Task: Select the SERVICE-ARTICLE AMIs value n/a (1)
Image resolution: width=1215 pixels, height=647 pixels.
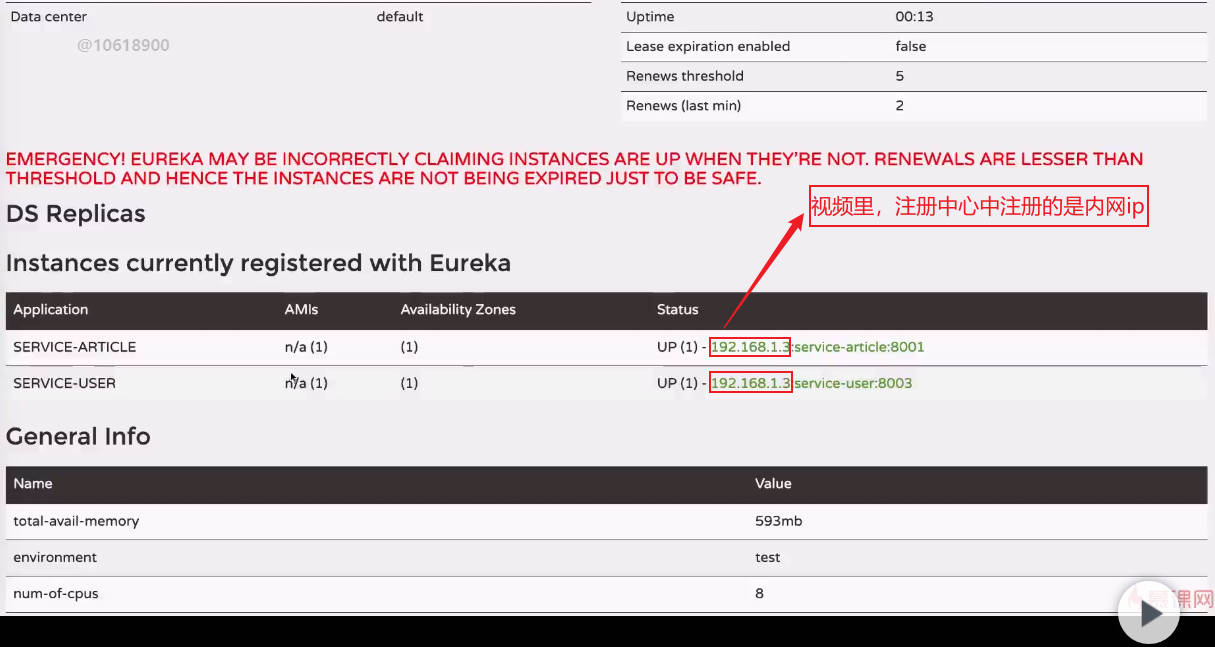Action: click(x=306, y=347)
